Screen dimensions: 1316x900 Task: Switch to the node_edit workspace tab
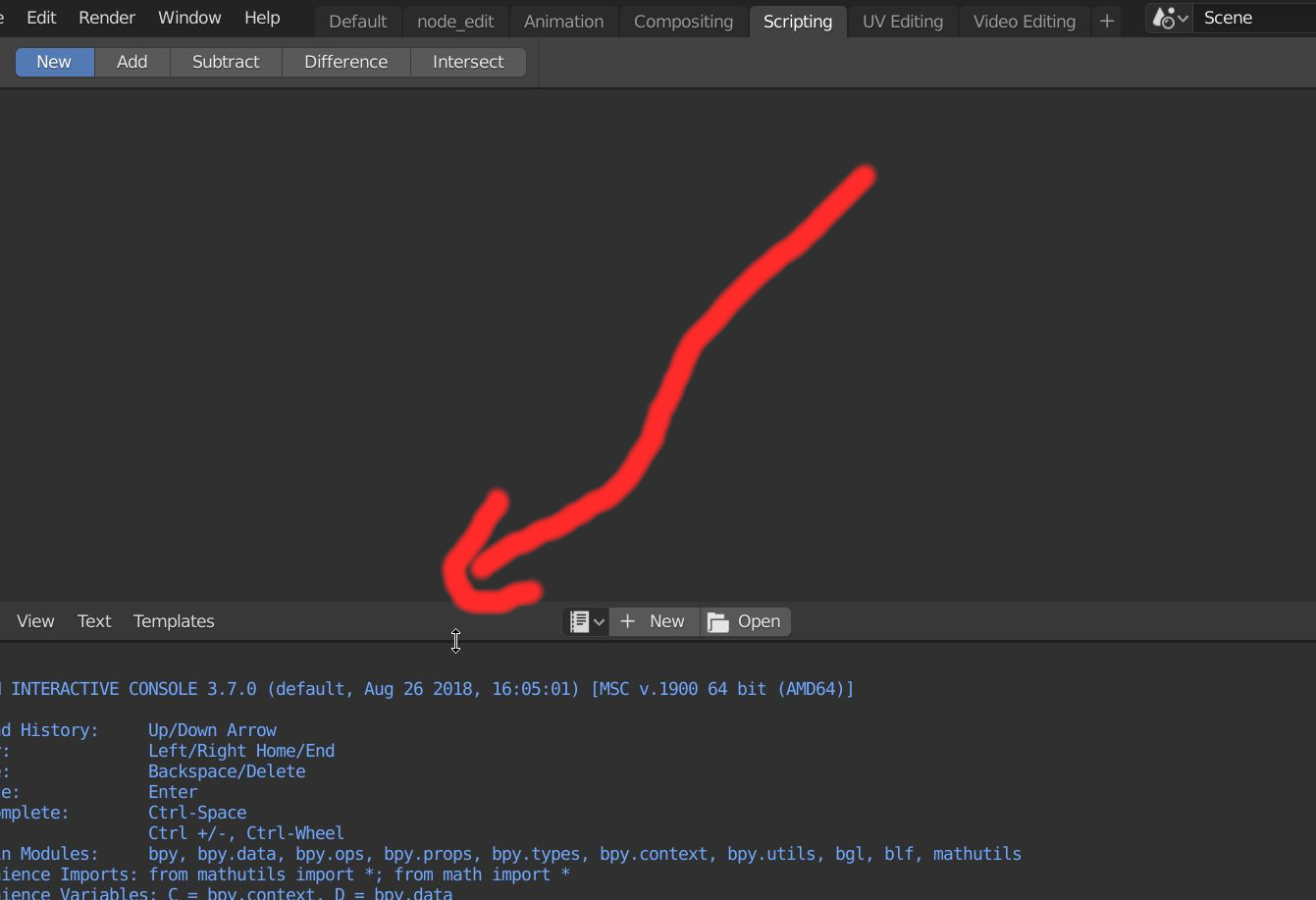[x=455, y=22]
